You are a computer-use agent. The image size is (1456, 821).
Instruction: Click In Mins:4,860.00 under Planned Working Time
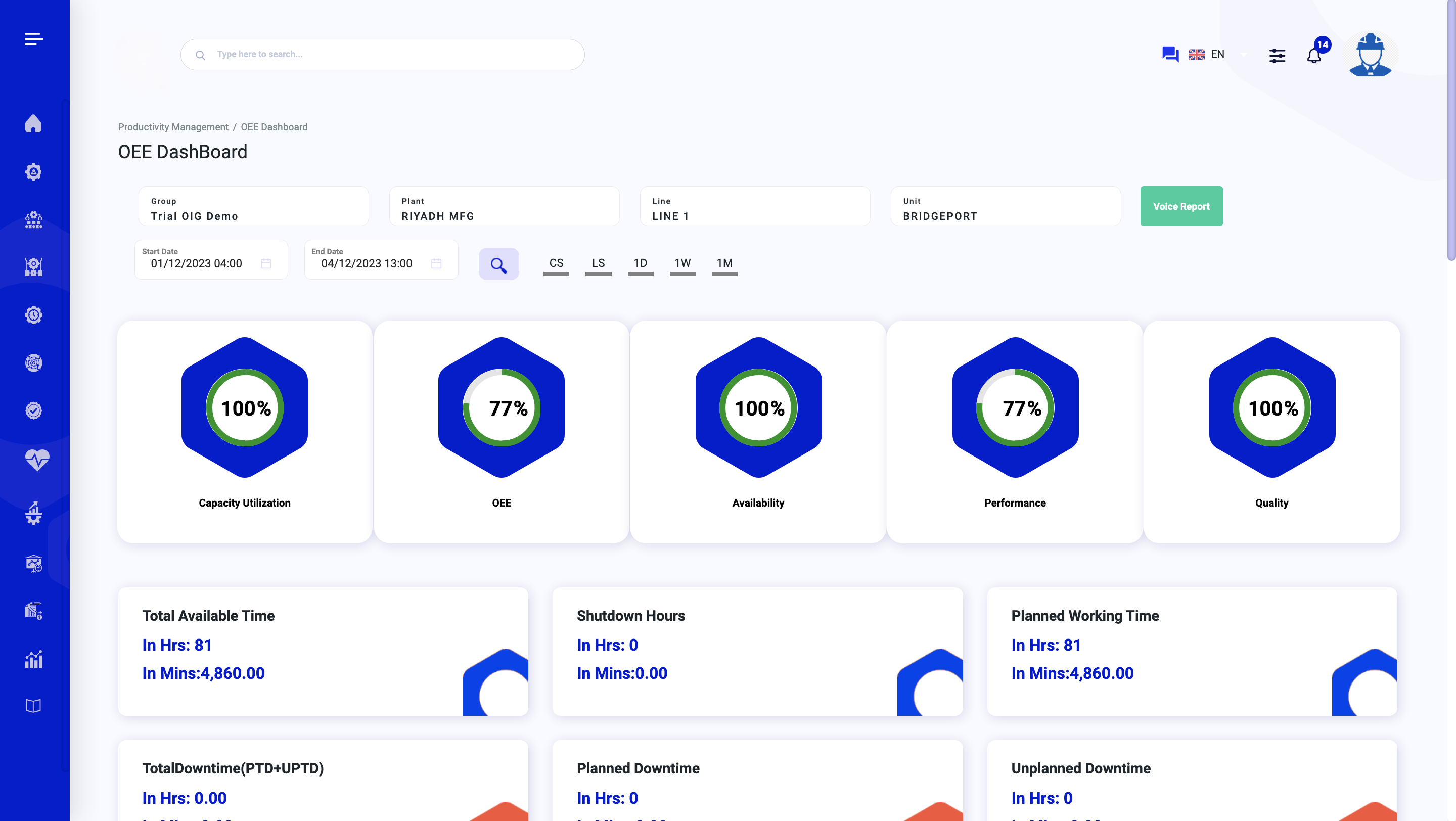1072,673
